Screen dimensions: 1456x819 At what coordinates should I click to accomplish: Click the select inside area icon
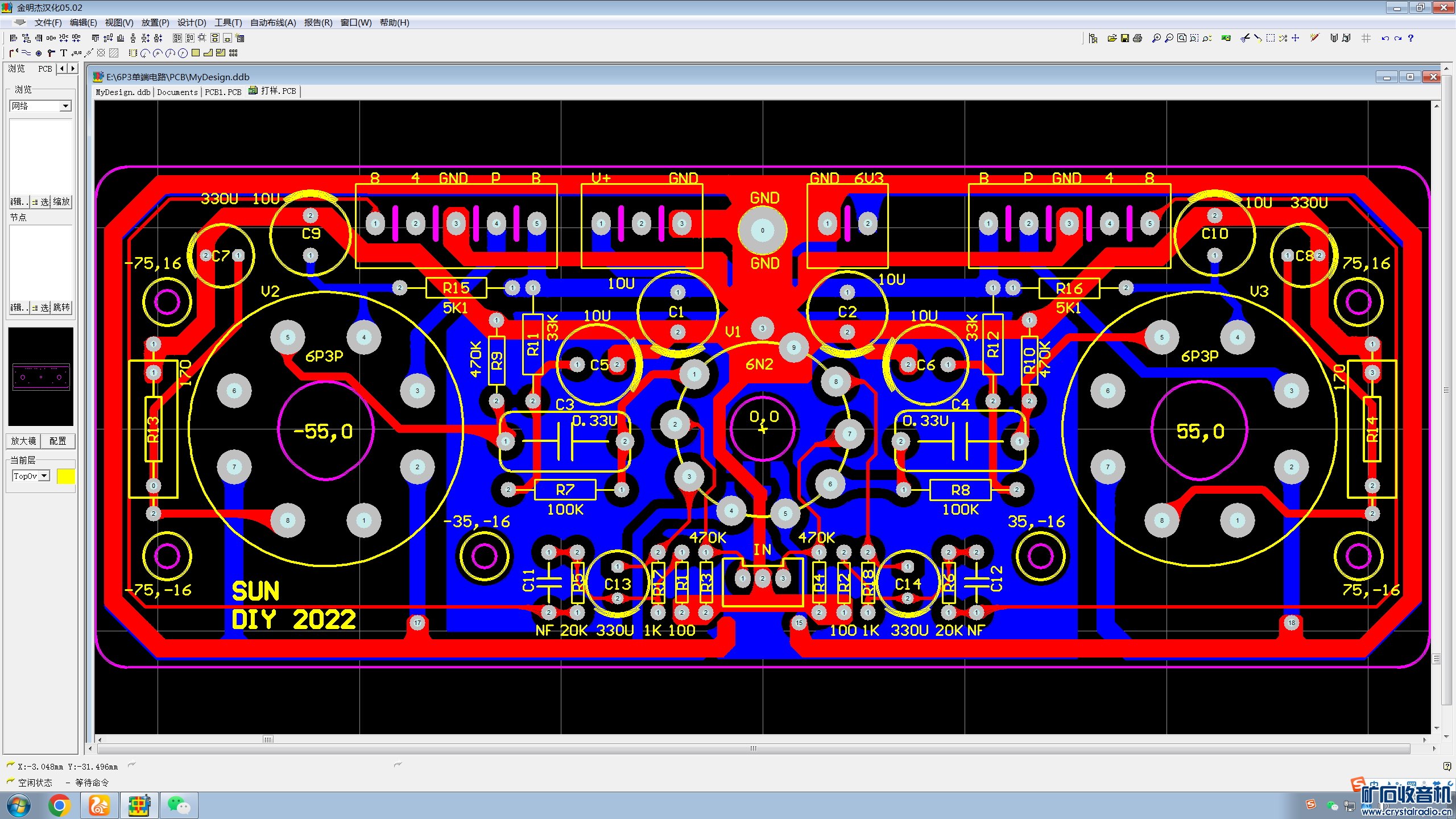1270,38
